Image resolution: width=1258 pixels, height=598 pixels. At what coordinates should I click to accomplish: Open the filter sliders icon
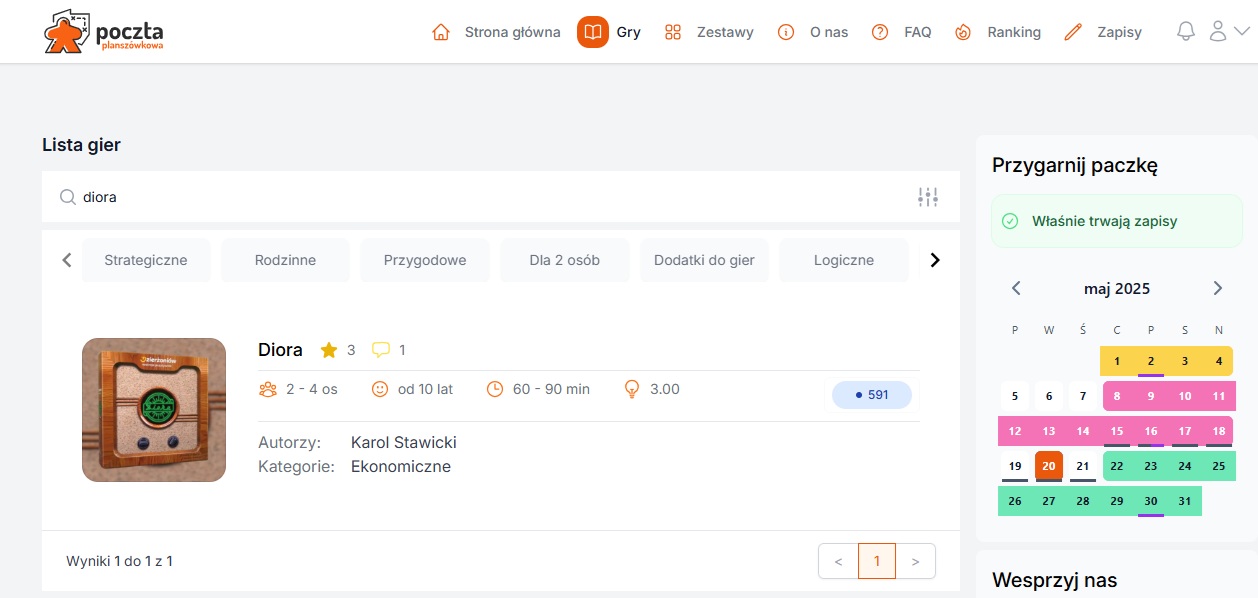pos(928,197)
